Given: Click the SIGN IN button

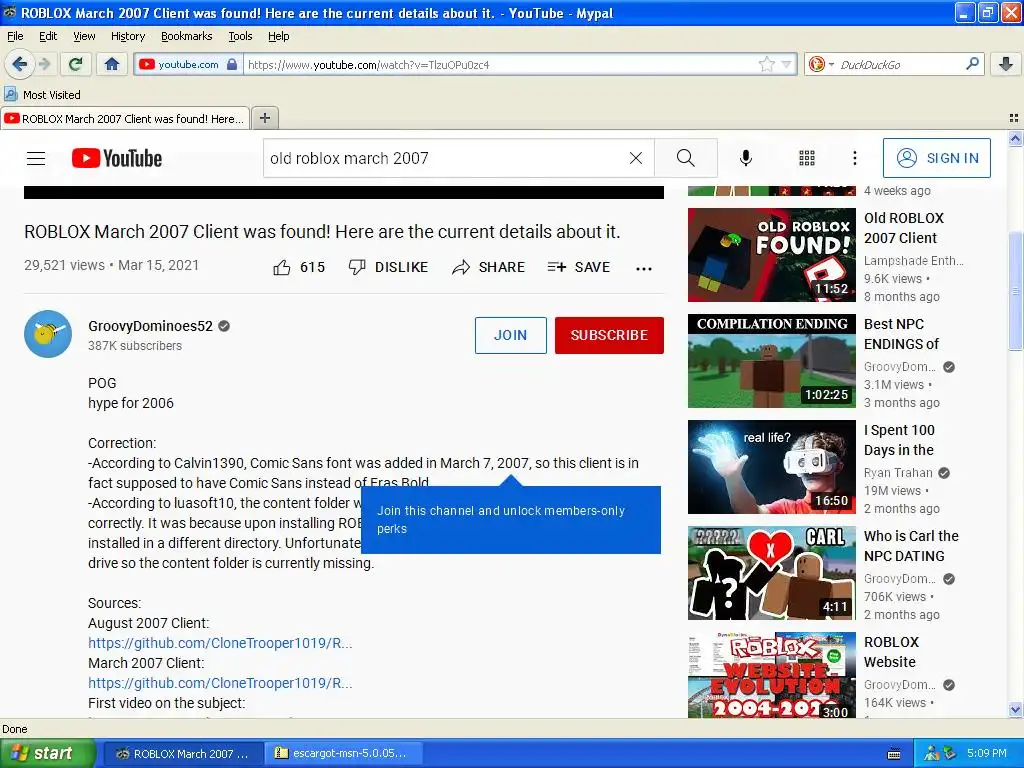Looking at the screenshot, I should (x=936, y=158).
